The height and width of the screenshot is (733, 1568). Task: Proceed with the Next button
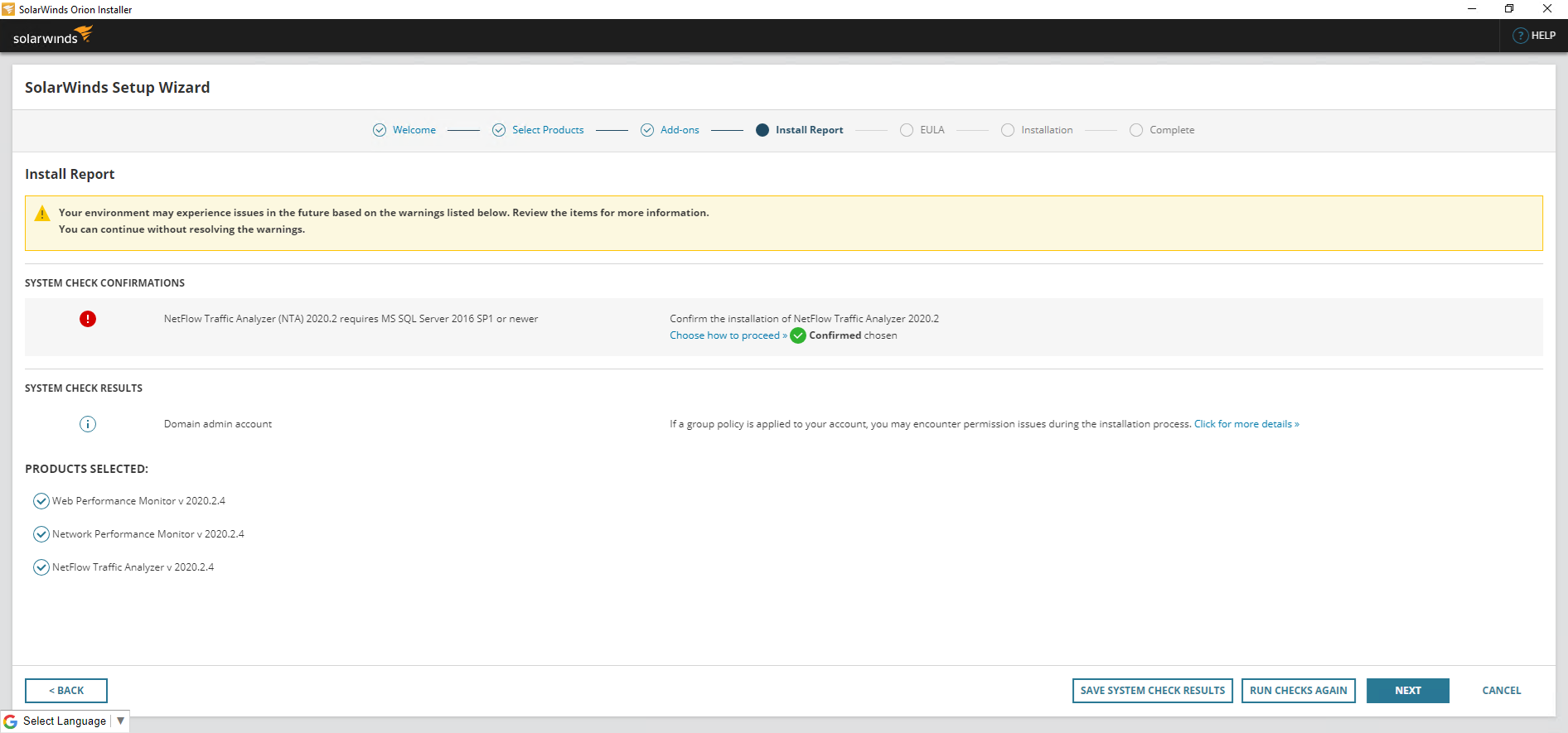point(1408,691)
